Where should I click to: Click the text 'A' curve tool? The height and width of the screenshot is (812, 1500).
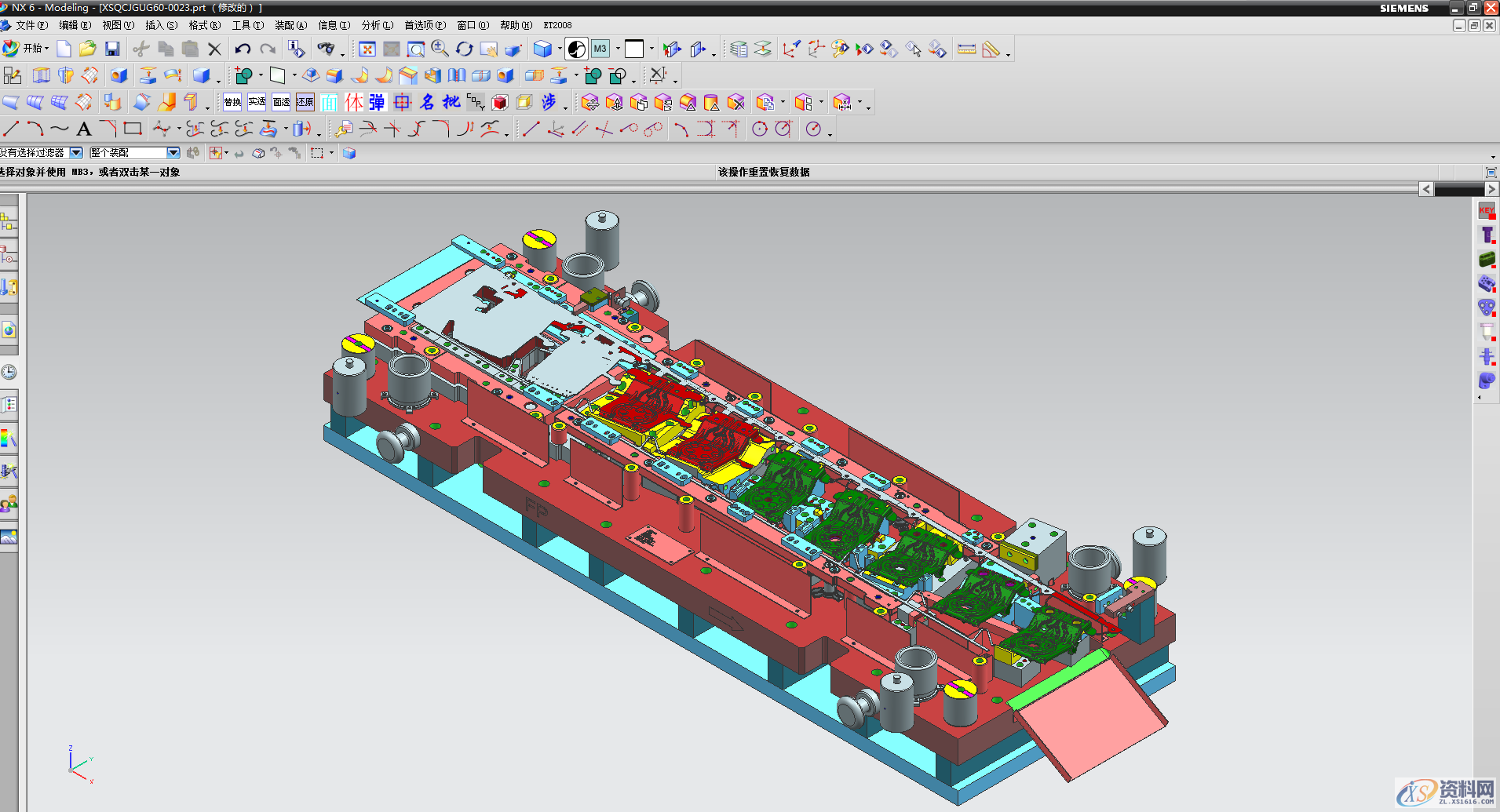click(x=84, y=129)
